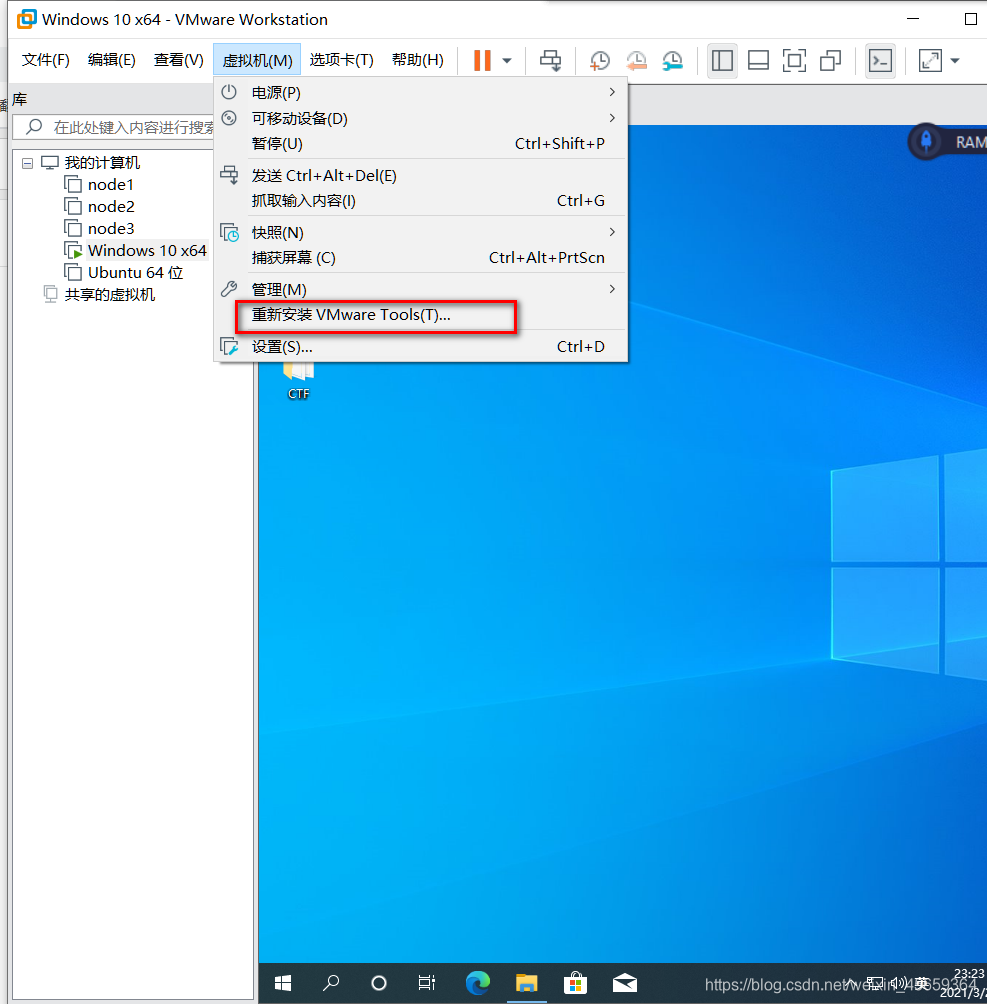
Task: Click the disc icon beside 可移动设备(D)
Action: [x=229, y=118]
